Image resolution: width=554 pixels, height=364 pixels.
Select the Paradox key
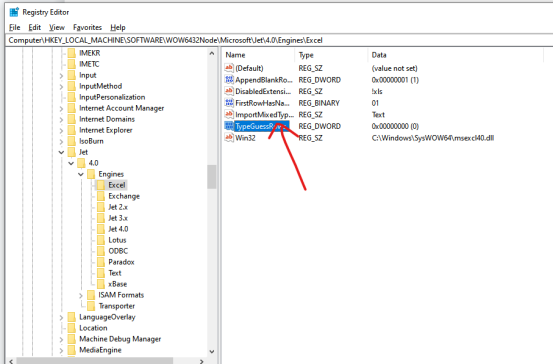(121, 262)
